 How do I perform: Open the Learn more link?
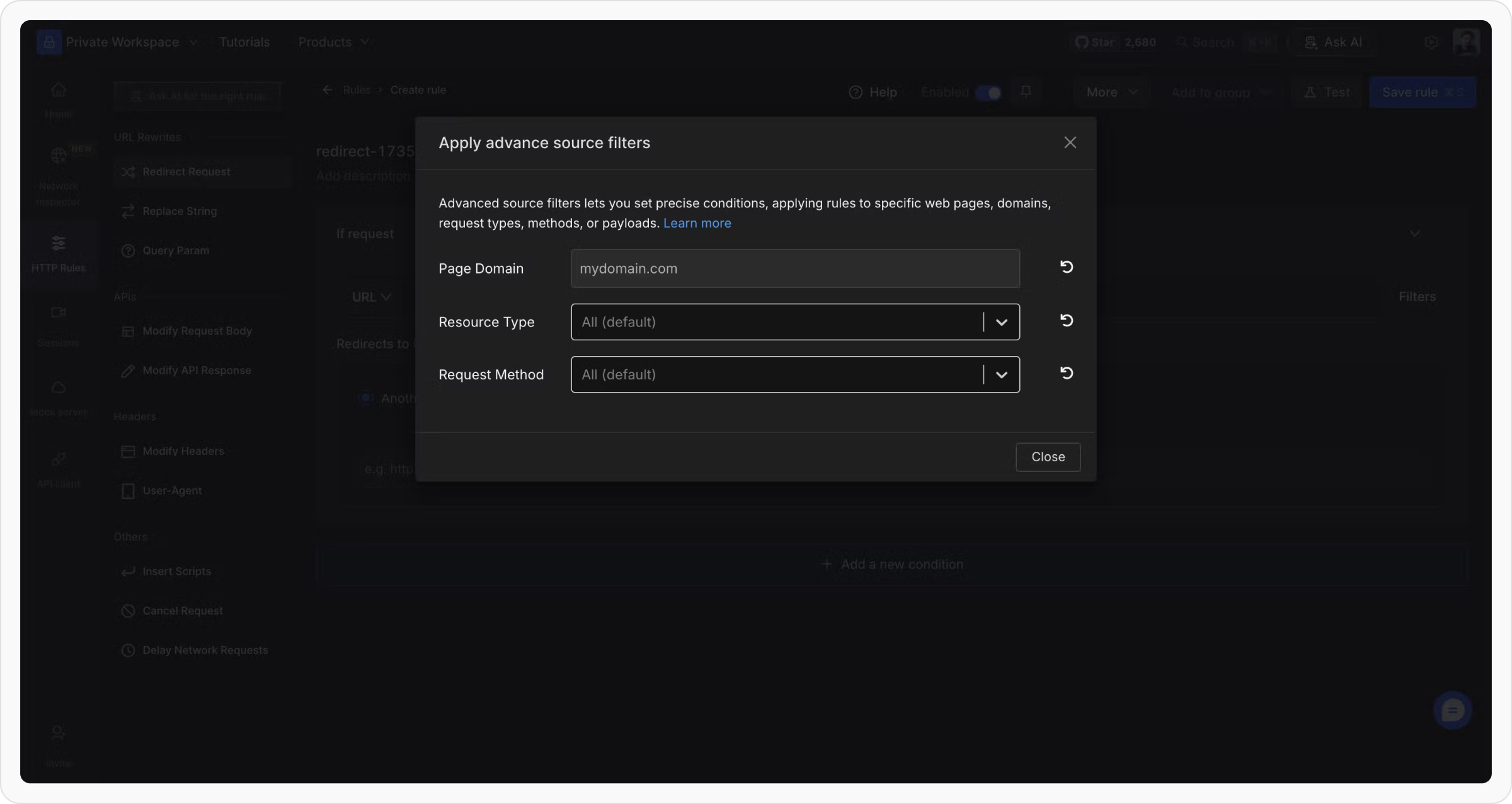pos(697,224)
